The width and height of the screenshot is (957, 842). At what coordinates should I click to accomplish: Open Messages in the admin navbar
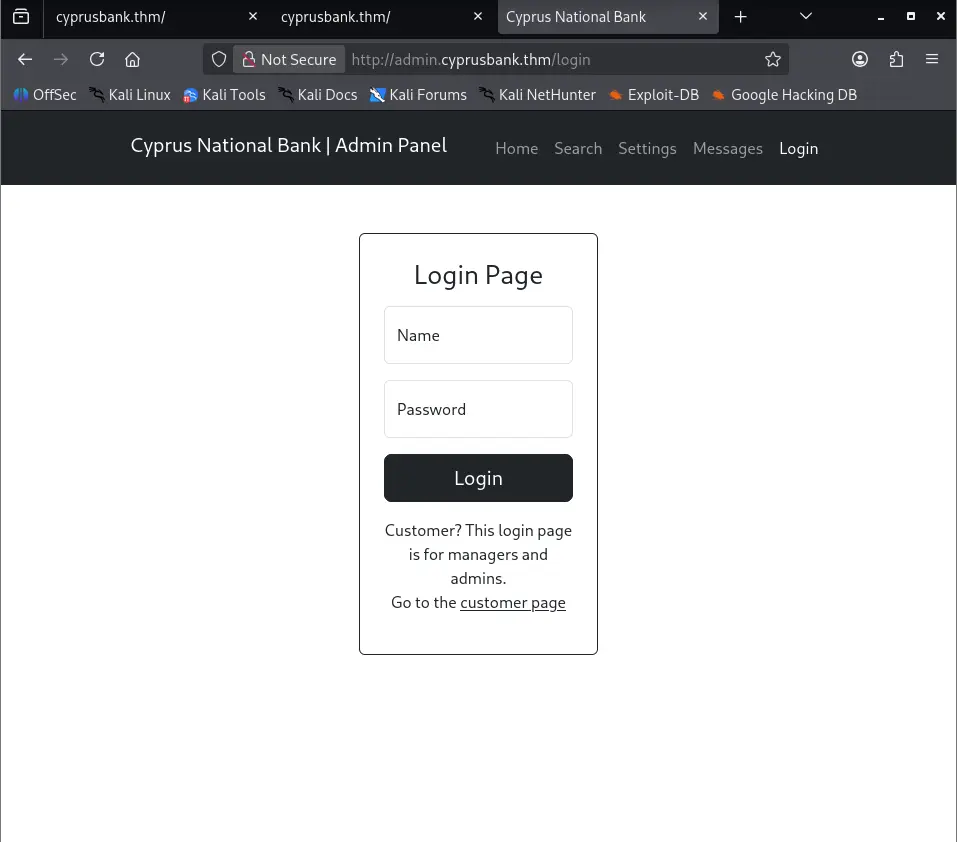click(x=727, y=148)
